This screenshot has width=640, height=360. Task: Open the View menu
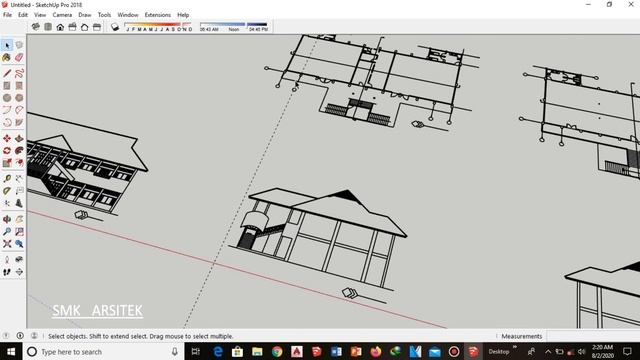click(x=40, y=15)
